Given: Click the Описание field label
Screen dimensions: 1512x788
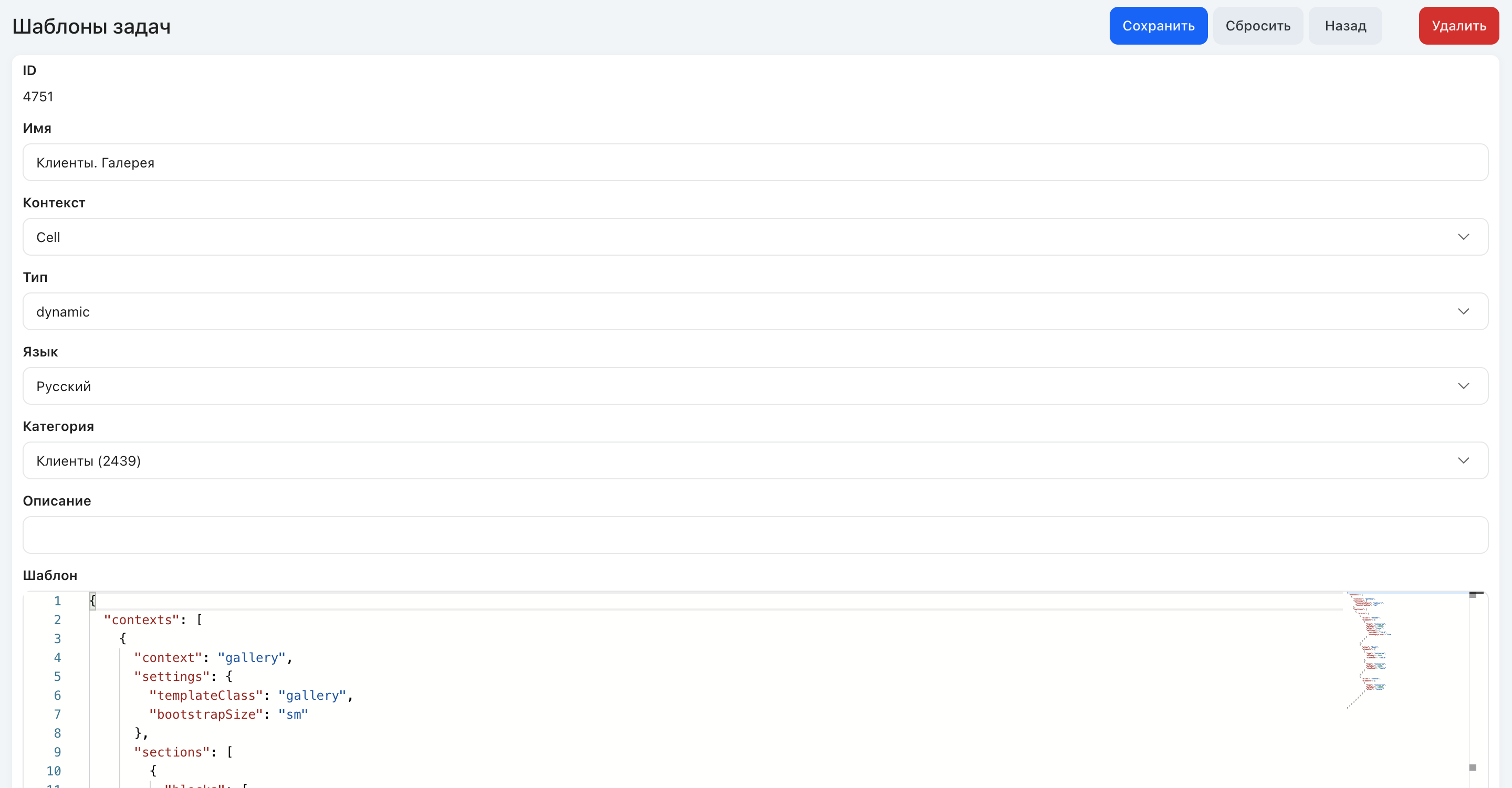Looking at the screenshot, I should click(x=57, y=501).
